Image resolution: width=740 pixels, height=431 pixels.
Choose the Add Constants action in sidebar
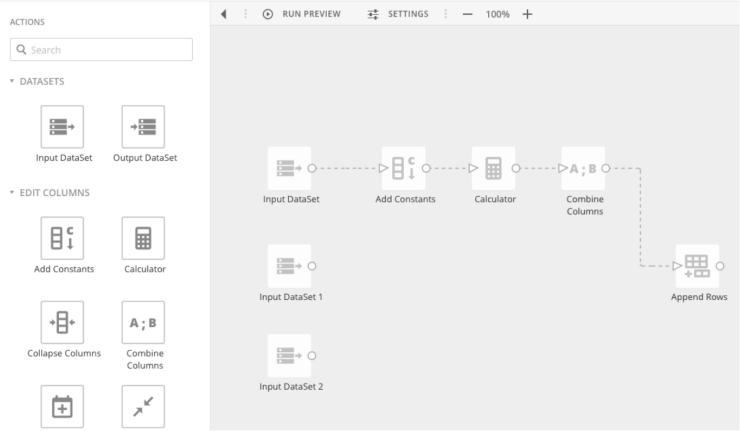coord(62,238)
